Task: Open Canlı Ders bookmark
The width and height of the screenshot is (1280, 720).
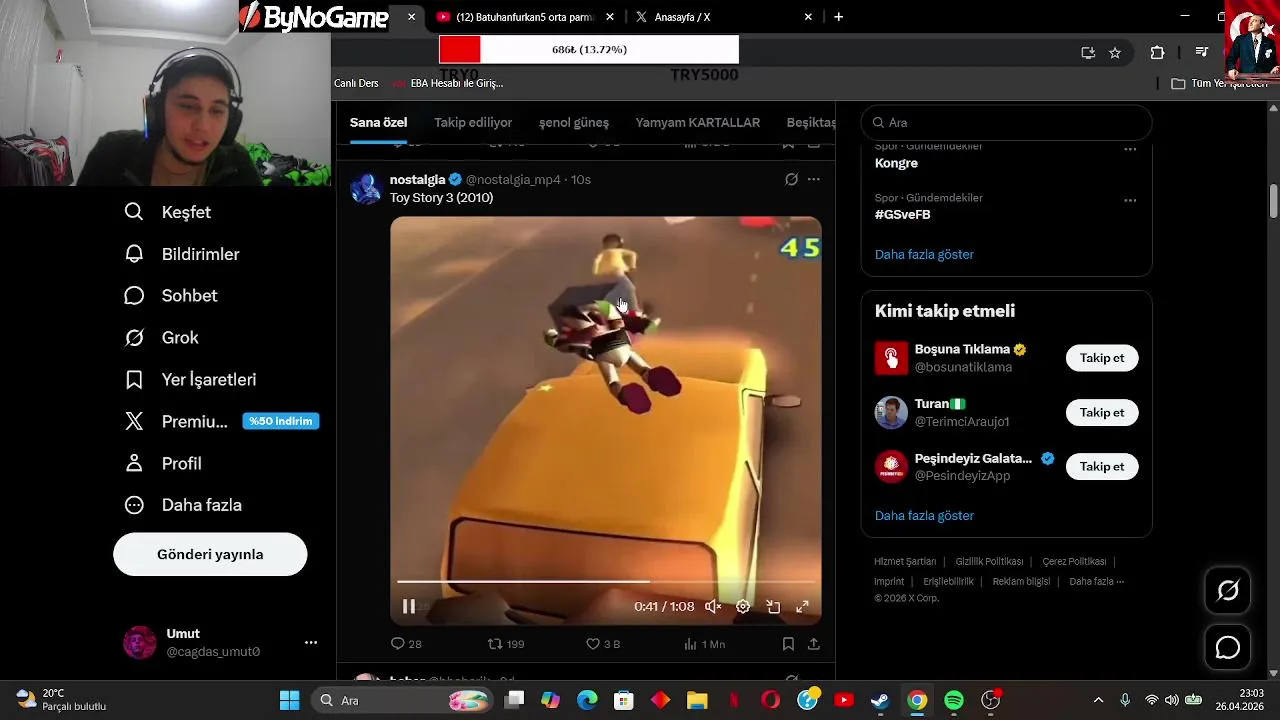Action: point(356,83)
